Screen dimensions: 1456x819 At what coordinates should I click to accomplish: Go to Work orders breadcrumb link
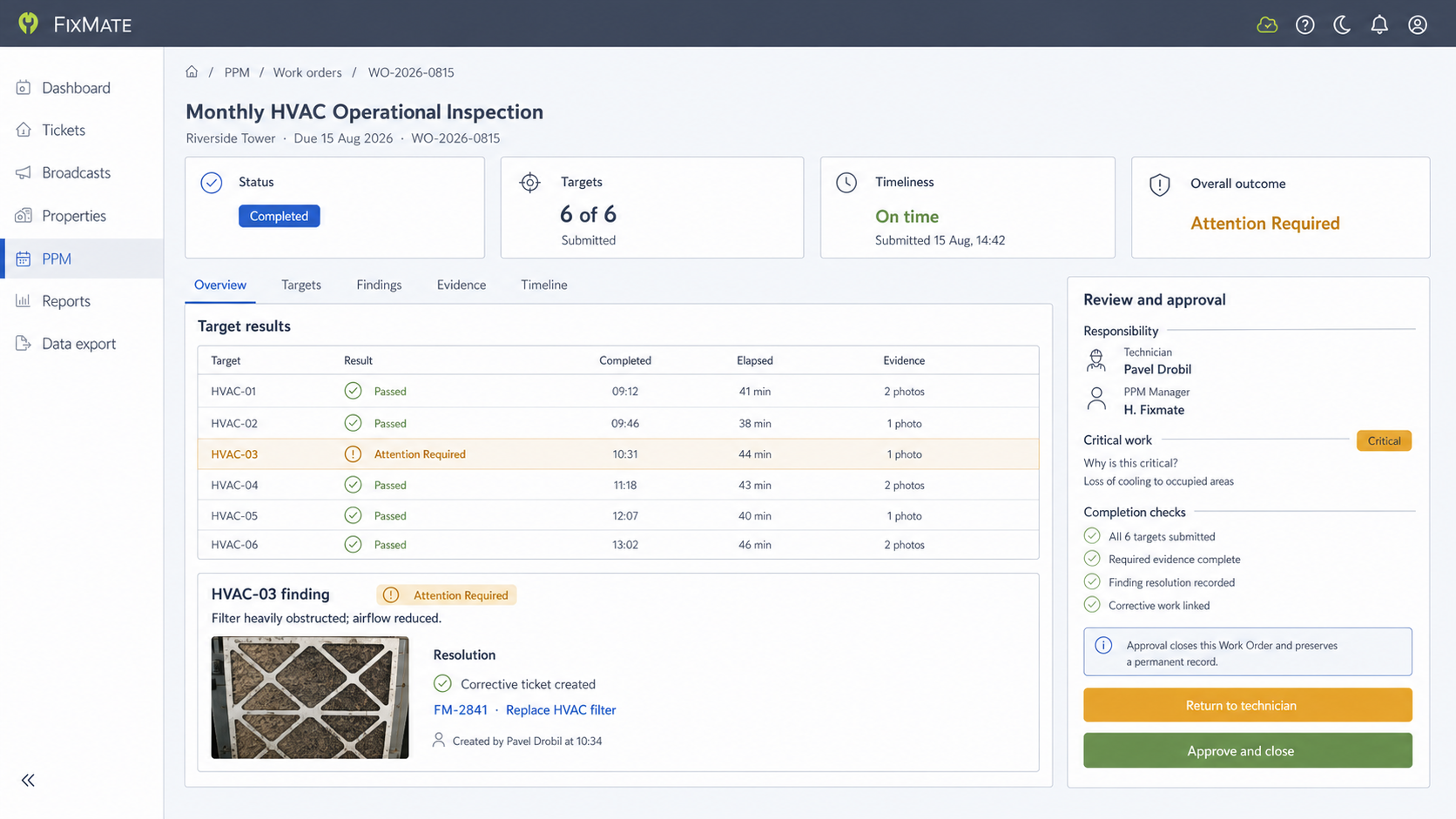(307, 72)
